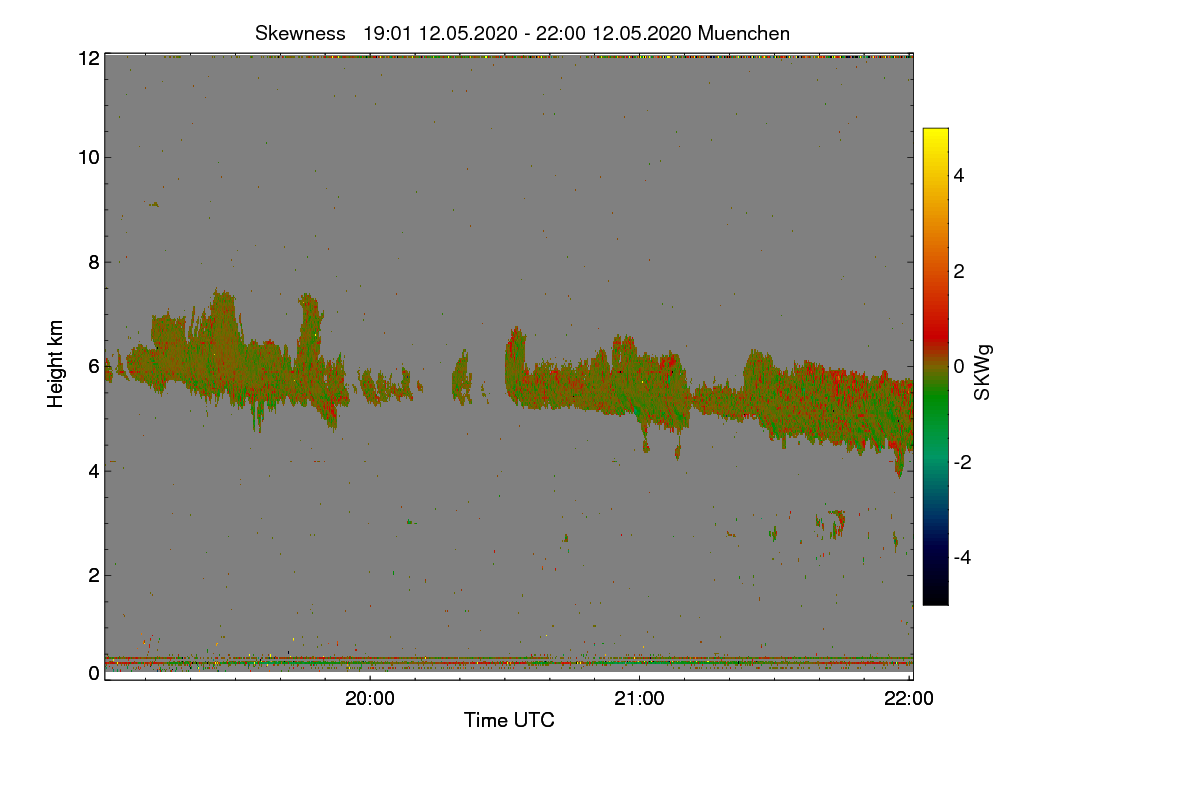Click the Time UTC axis label
1200x800 pixels.
click(509, 720)
